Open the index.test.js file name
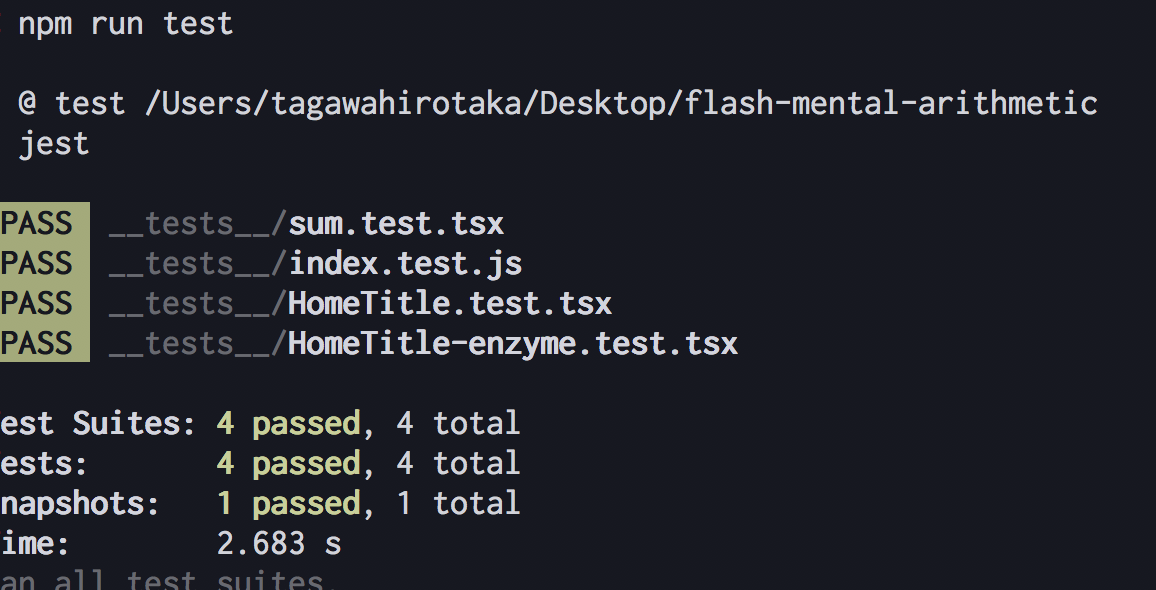The width and height of the screenshot is (1156, 590). point(405,263)
